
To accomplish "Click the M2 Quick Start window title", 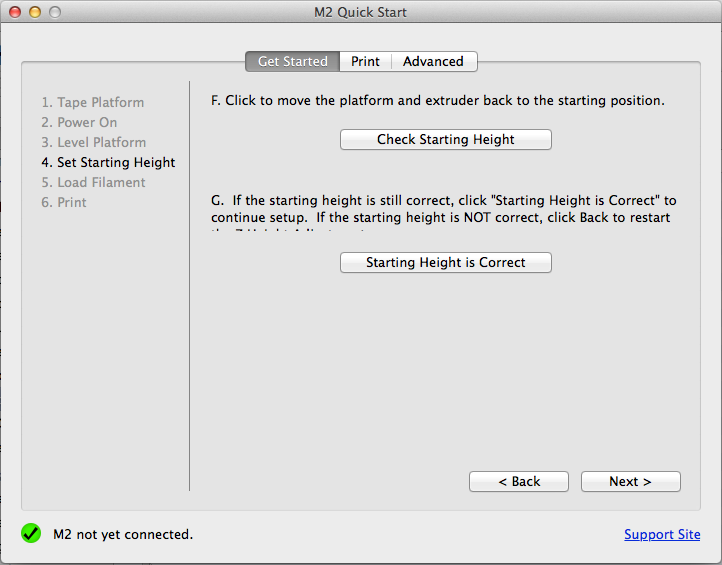I will (x=360, y=12).
